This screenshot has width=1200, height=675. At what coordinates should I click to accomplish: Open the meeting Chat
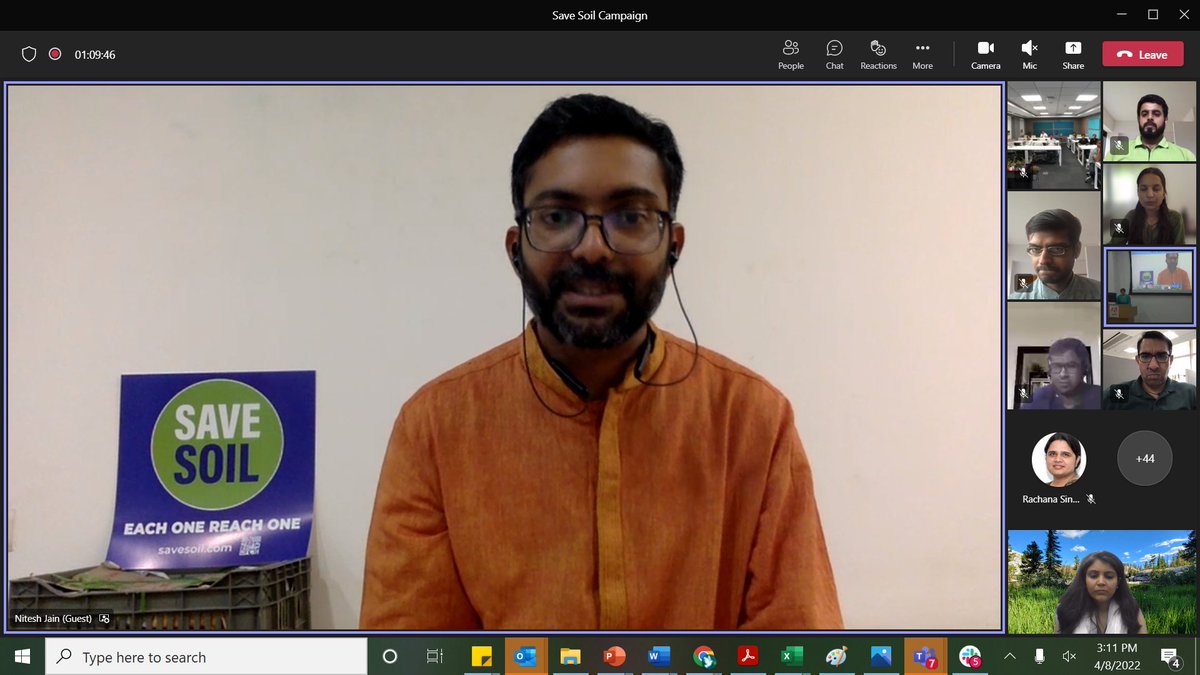(834, 54)
